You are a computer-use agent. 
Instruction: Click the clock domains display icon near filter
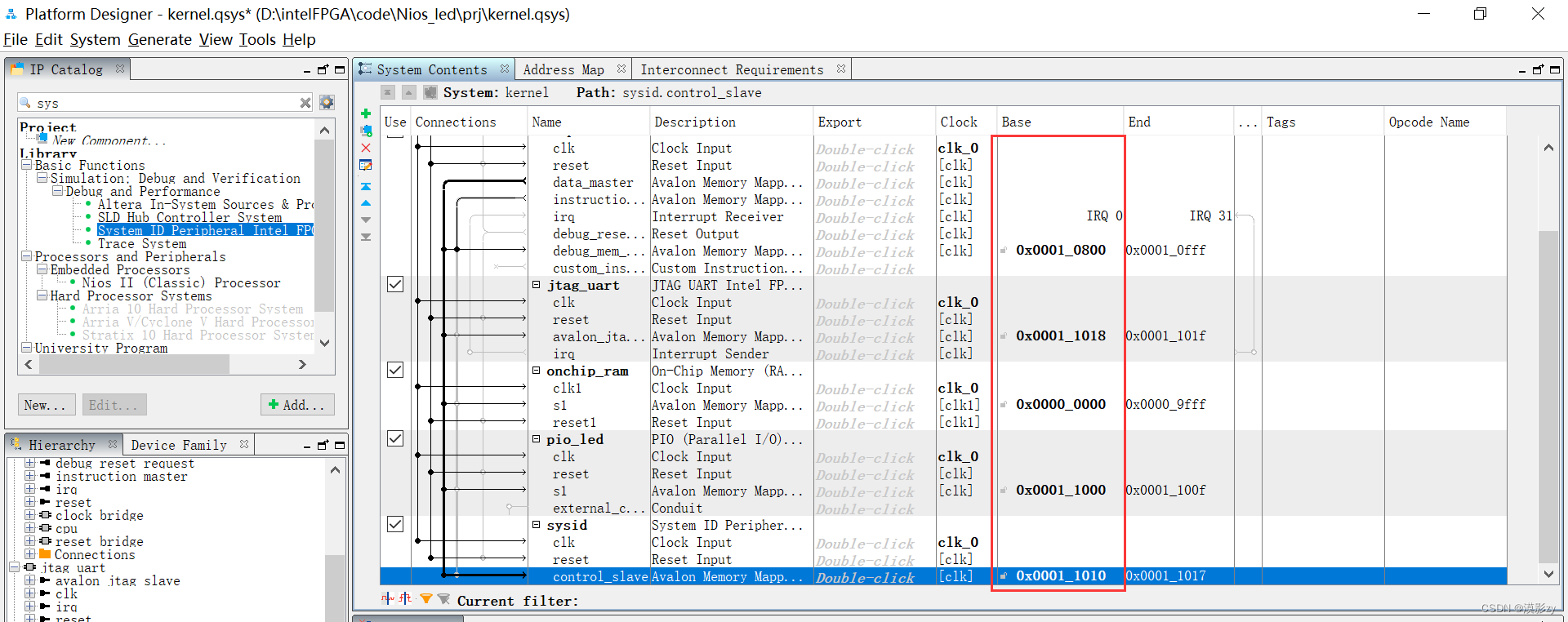pos(387,599)
